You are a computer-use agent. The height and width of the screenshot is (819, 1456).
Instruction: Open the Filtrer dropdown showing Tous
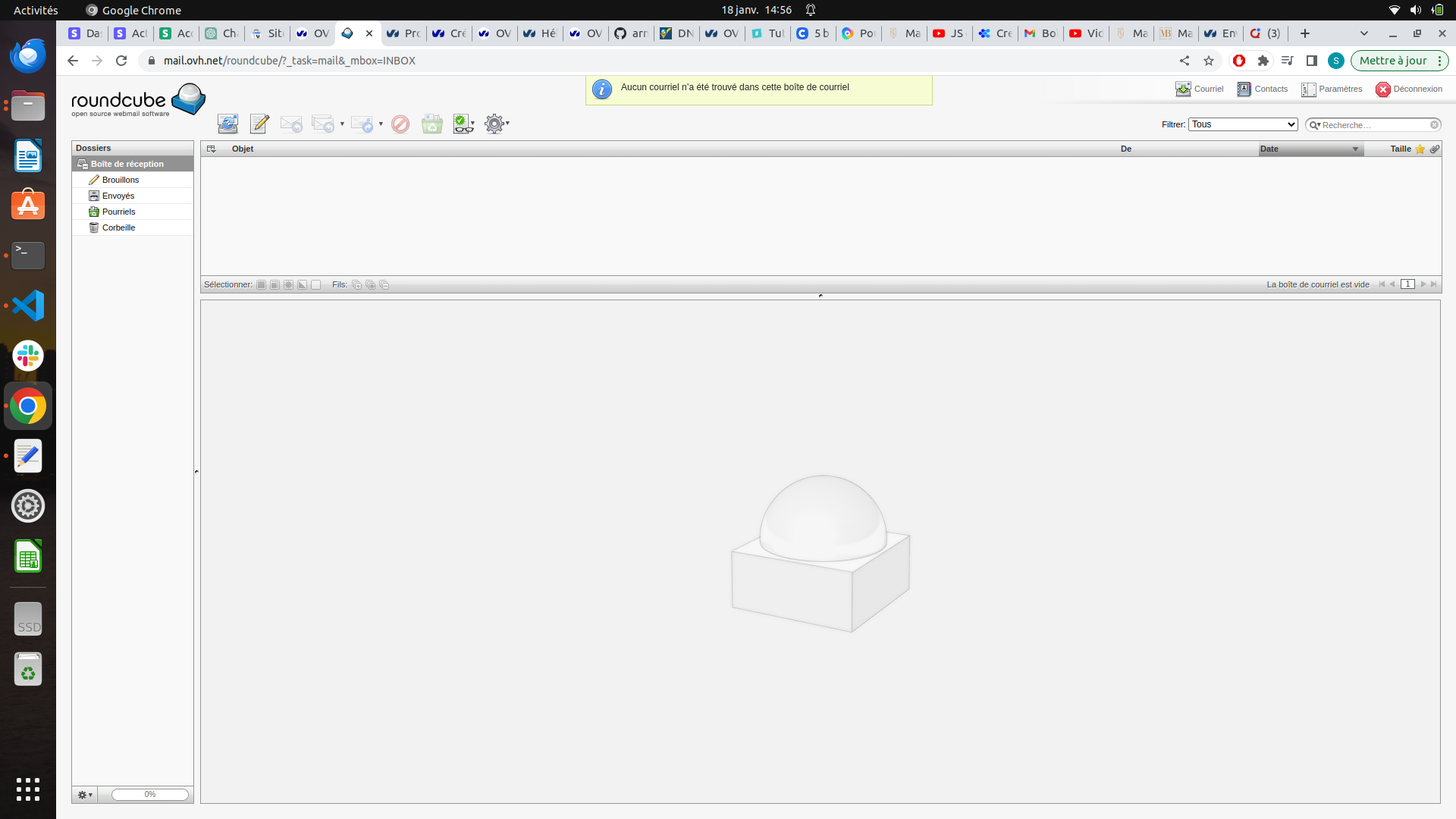(x=1243, y=124)
